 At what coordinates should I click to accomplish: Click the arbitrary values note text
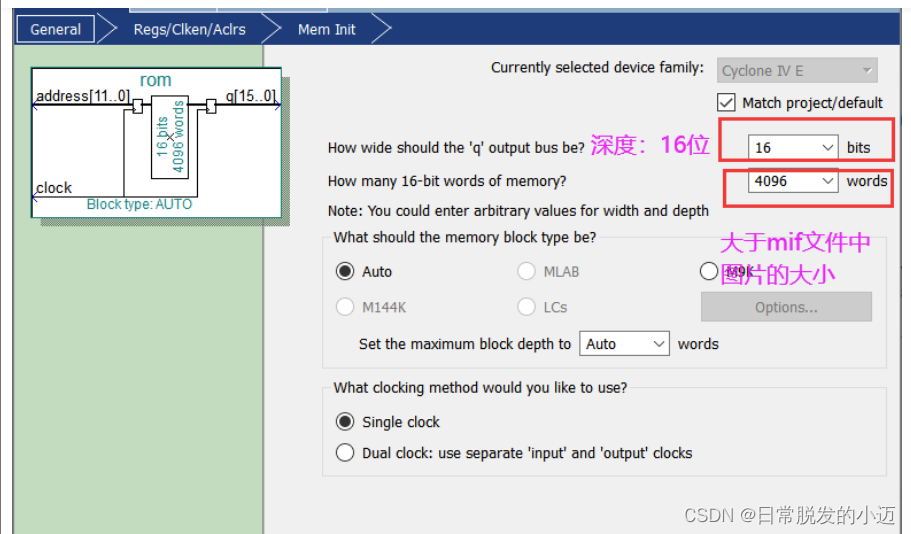(x=518, y=211)
